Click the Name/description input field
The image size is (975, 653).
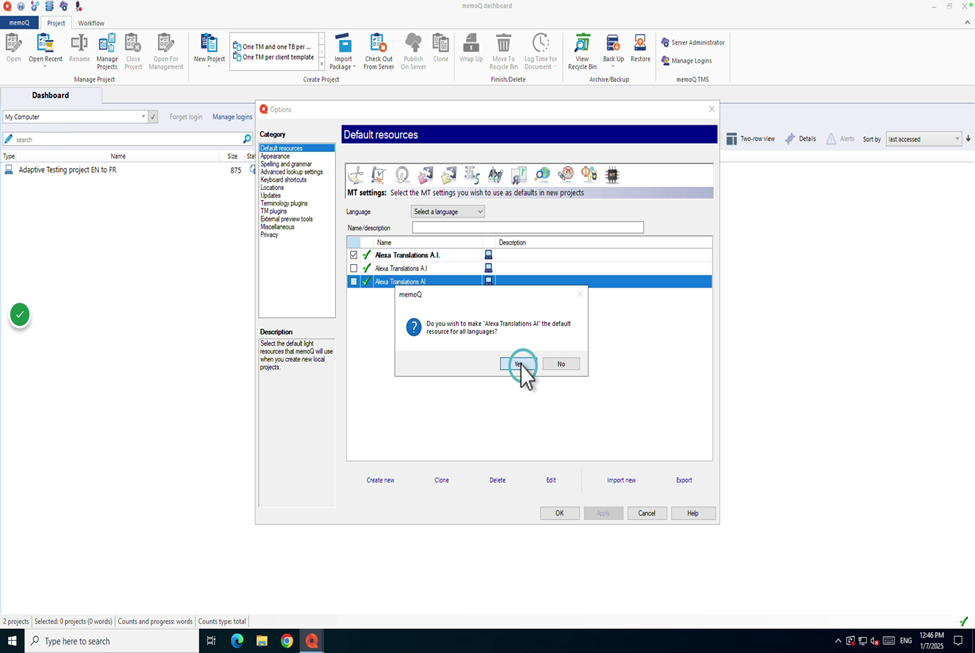point(527,228)
